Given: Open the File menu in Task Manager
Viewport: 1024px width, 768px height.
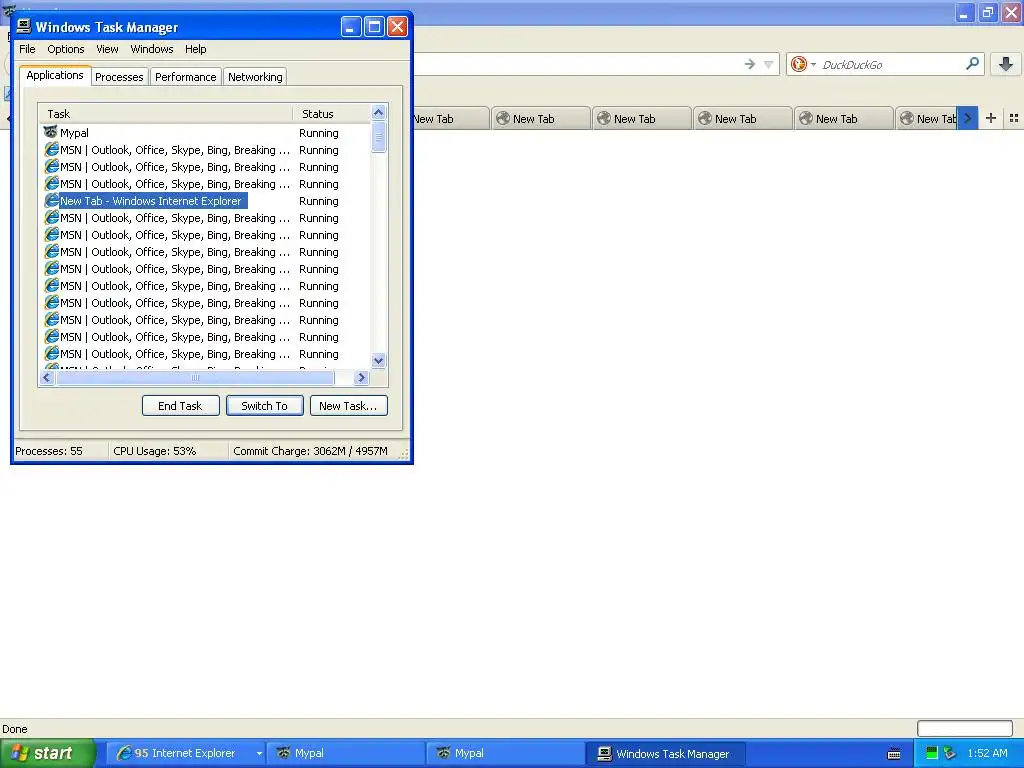Looking at the screenshot, I should point(27,49).
